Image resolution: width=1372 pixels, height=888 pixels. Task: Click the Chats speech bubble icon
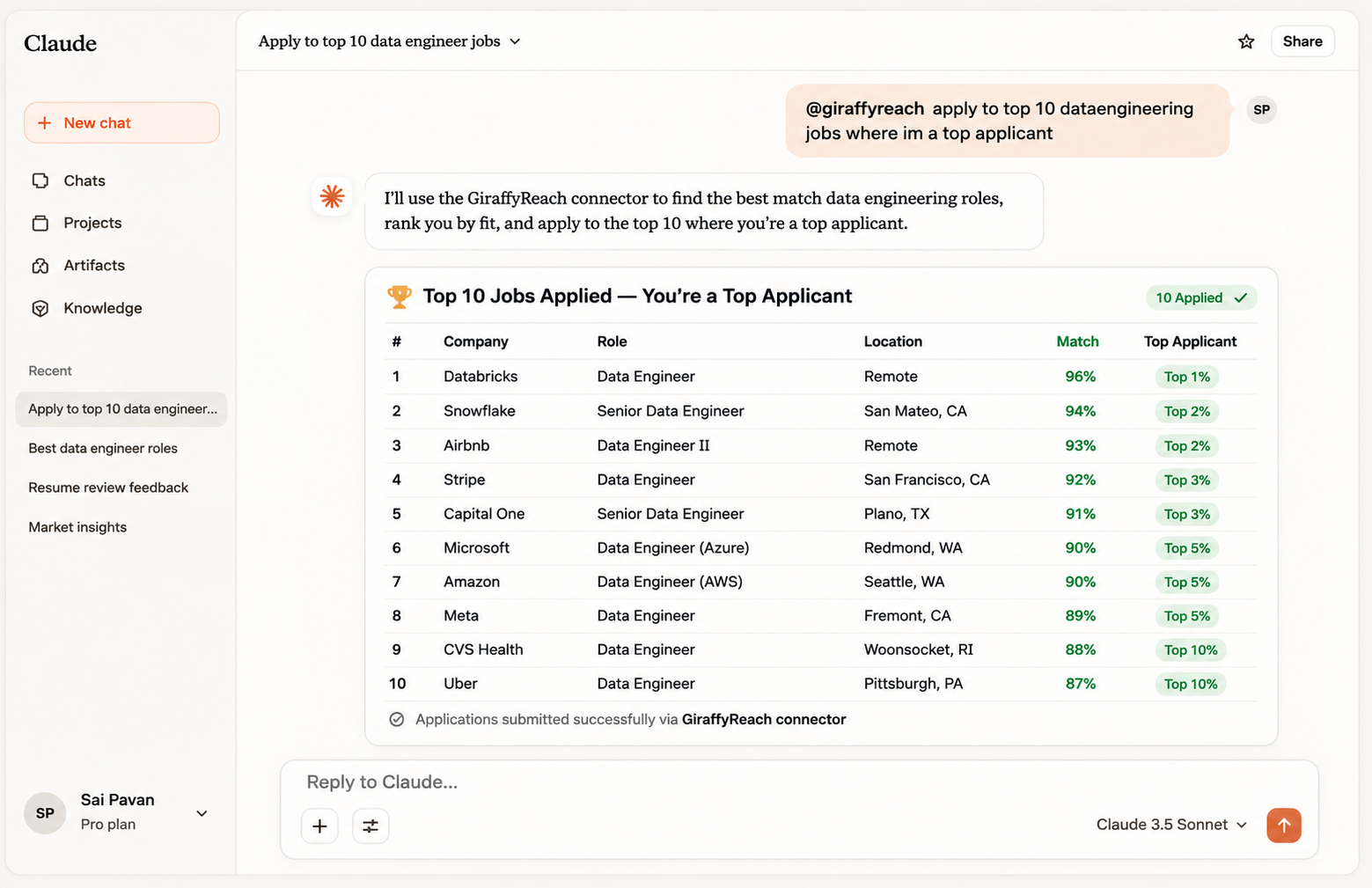coord(40,180)
